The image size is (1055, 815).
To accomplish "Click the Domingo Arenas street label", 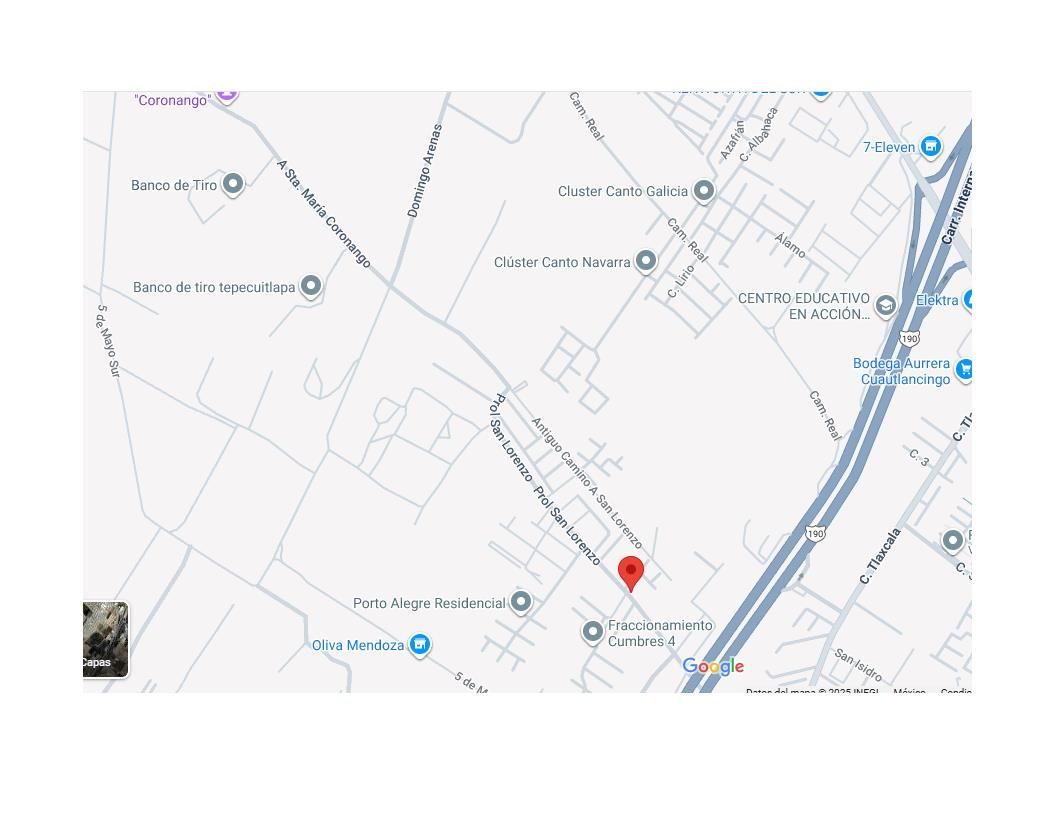I will (x=425, y=171).
